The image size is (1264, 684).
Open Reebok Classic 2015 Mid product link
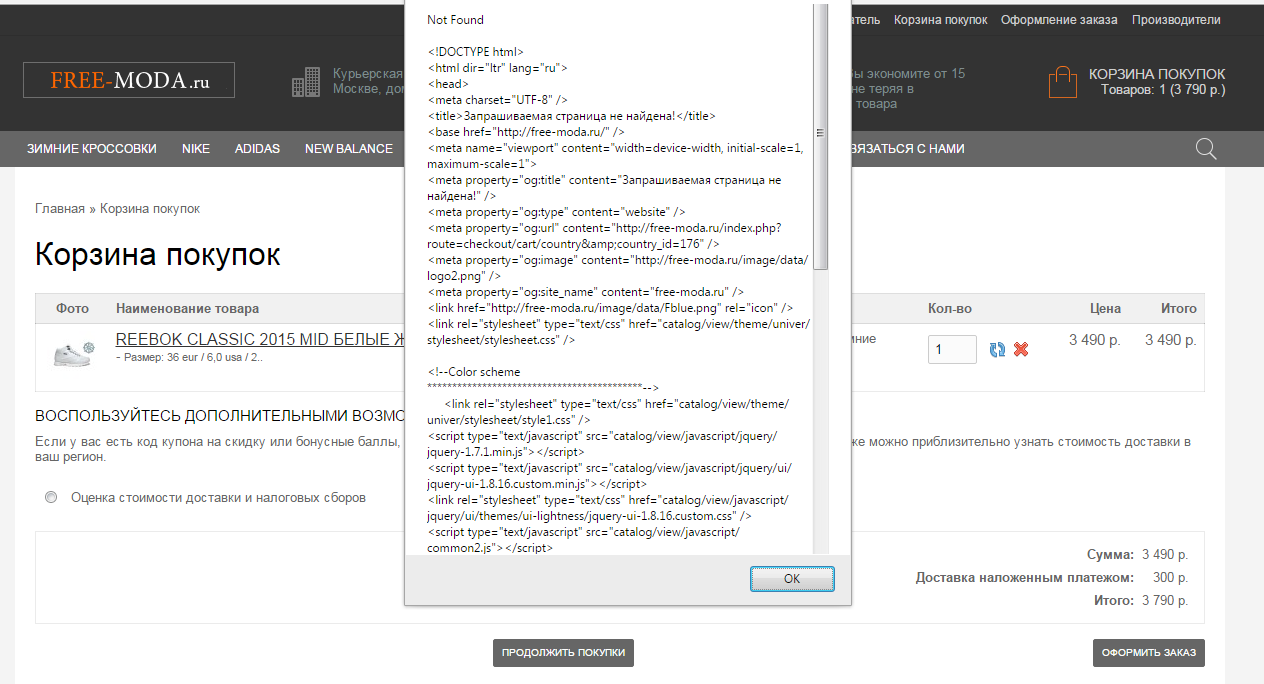pos(260,340)
